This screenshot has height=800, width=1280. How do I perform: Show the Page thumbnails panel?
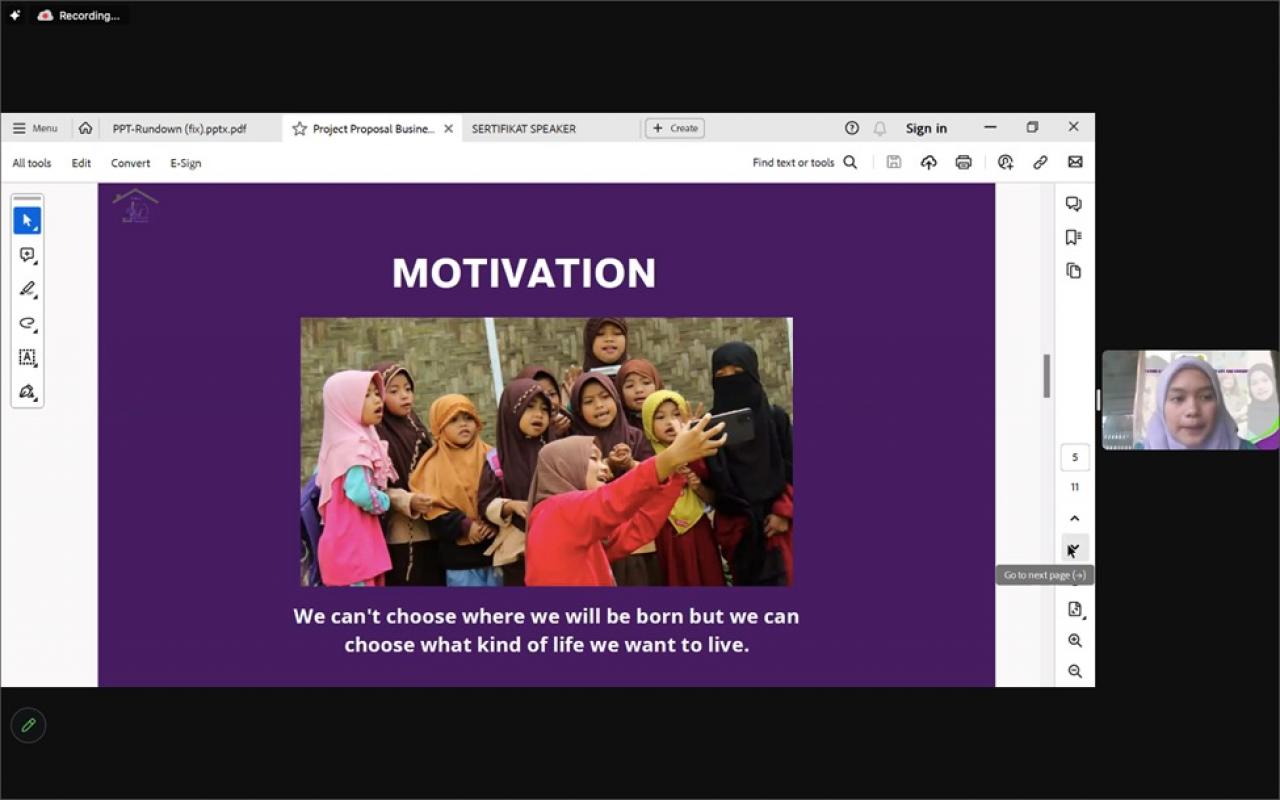coord(1074,270)
